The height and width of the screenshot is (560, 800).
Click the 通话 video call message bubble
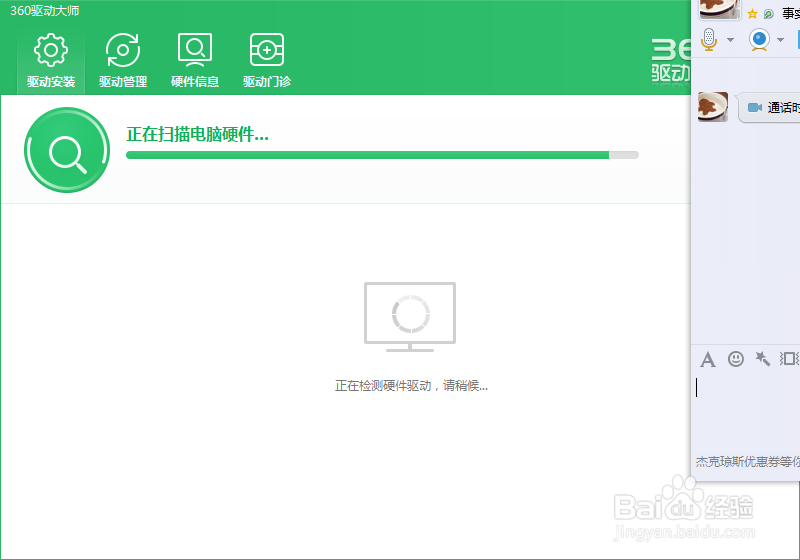pyautogui.click(x=769, y=108)
